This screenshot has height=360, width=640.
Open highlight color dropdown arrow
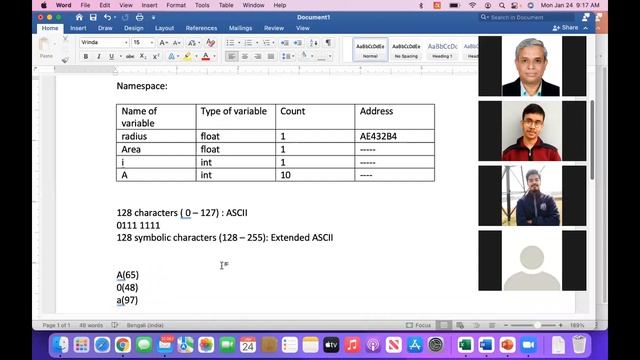(196, 56)
